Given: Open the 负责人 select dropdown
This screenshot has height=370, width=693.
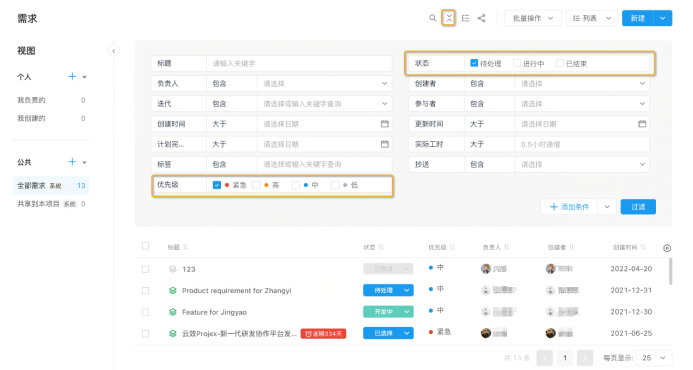Looking at the screenshot, I should (x=324, y=84).
